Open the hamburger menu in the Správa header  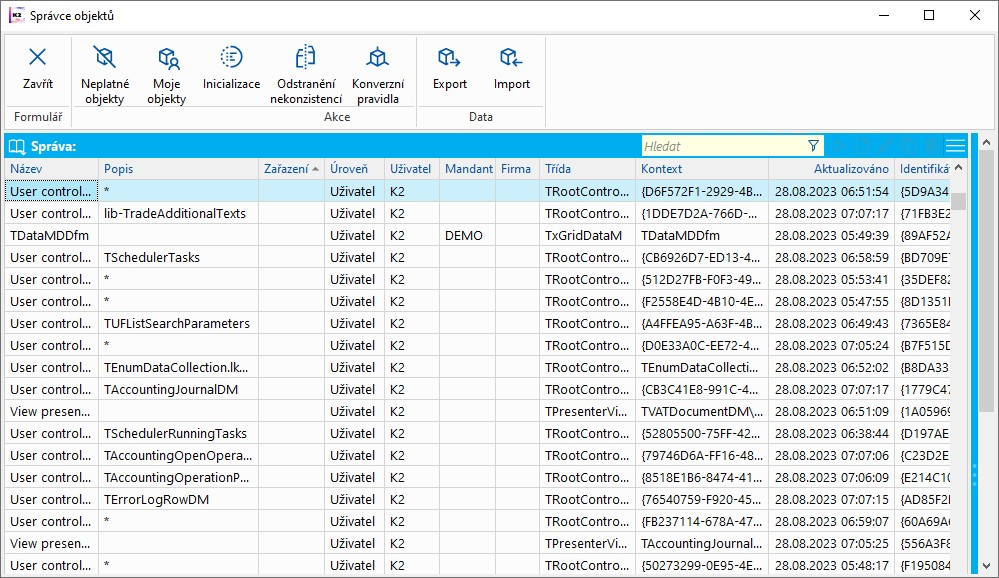point(955,146)
